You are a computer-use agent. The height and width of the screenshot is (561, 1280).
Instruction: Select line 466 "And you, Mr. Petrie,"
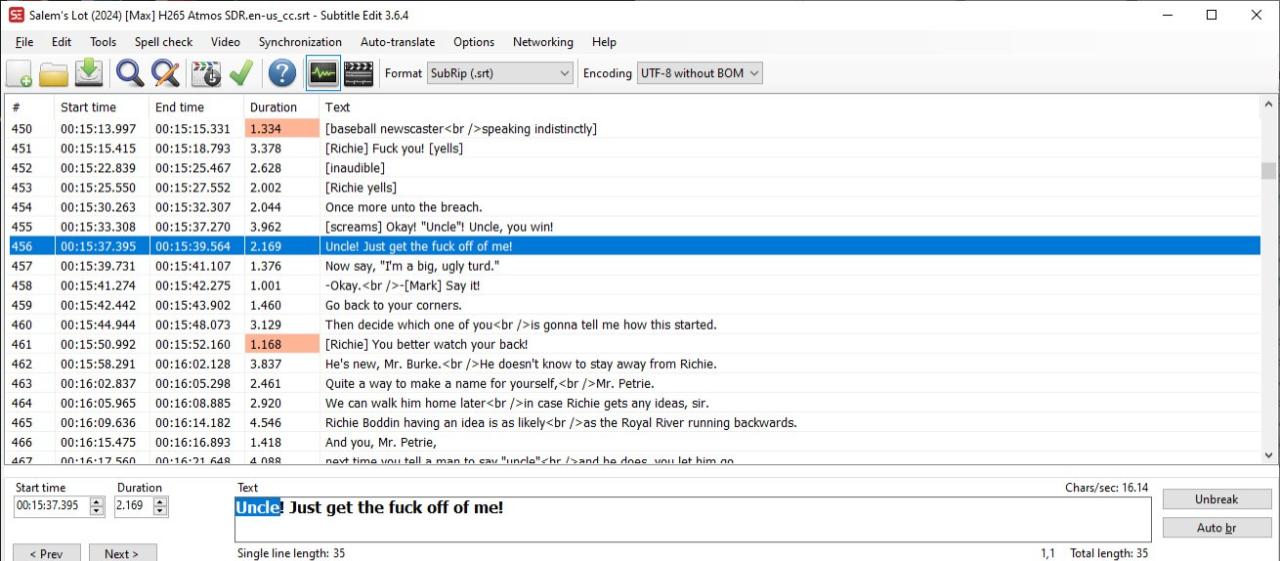[634, 442]
